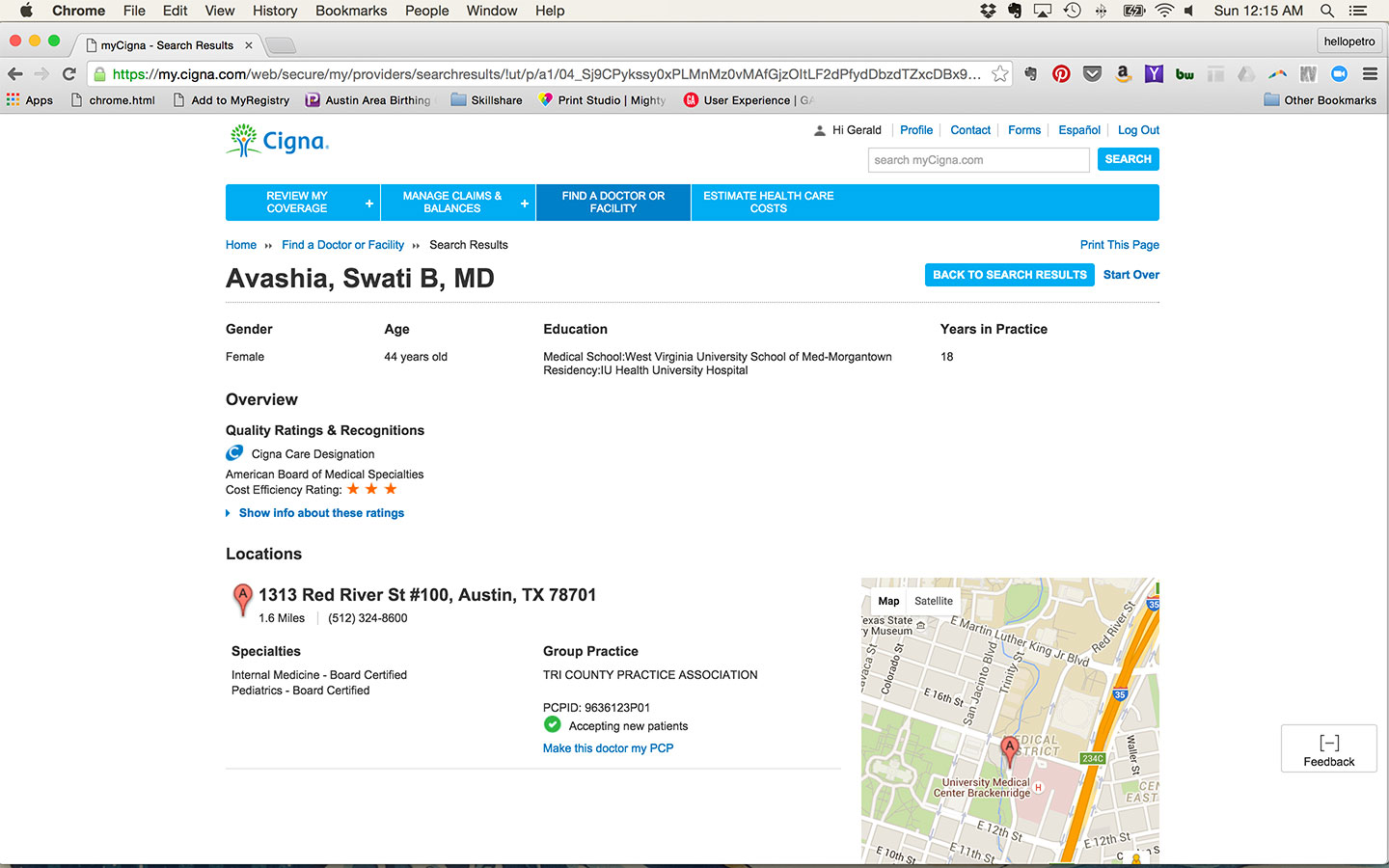This screenshot has width=1389, height=868.
Task: Open the View menu
Action: (x=220, y=11)
